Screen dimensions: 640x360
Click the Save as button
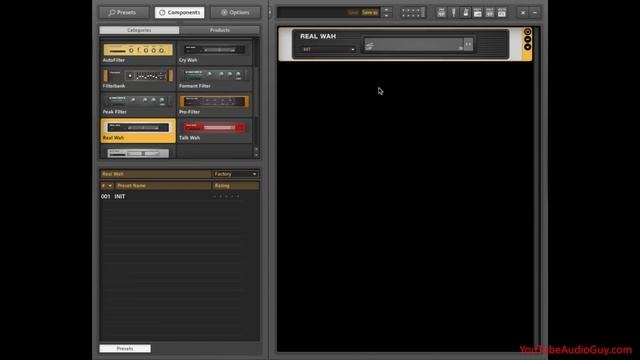click(370, 13)
